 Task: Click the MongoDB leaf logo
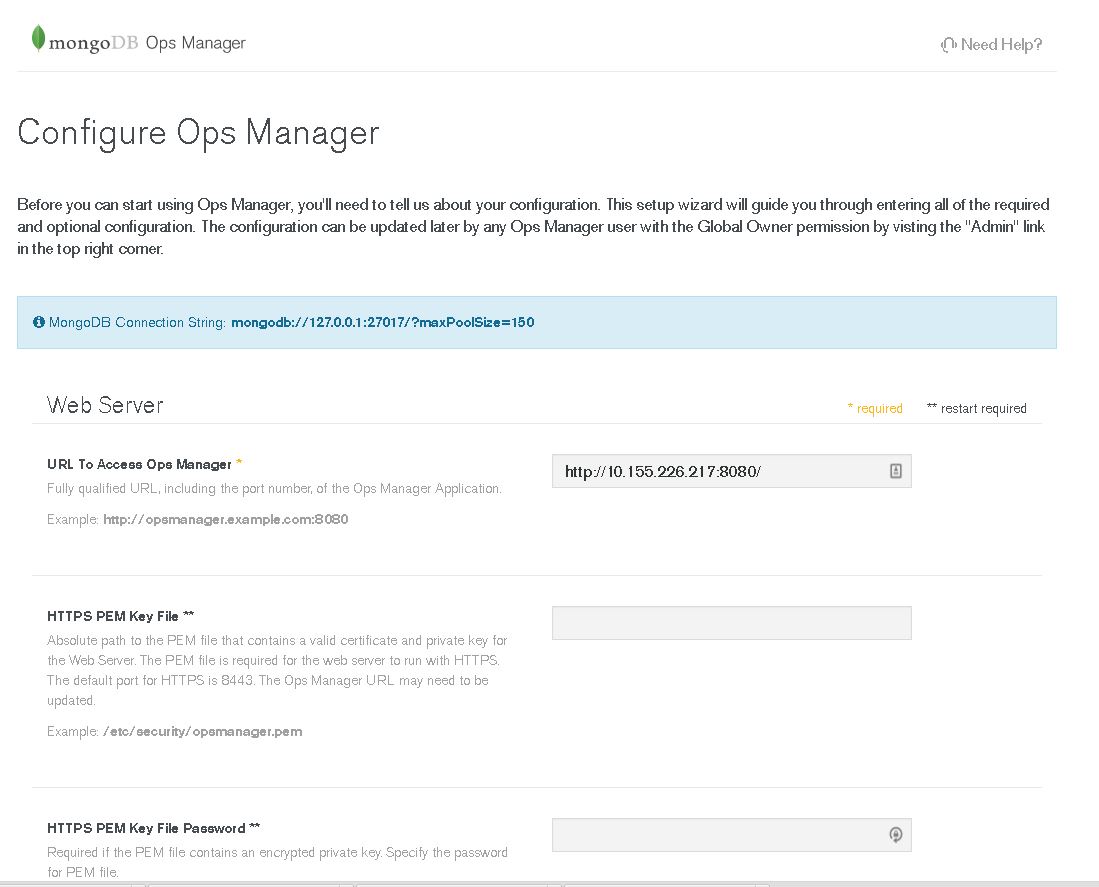tap(37, 38)
